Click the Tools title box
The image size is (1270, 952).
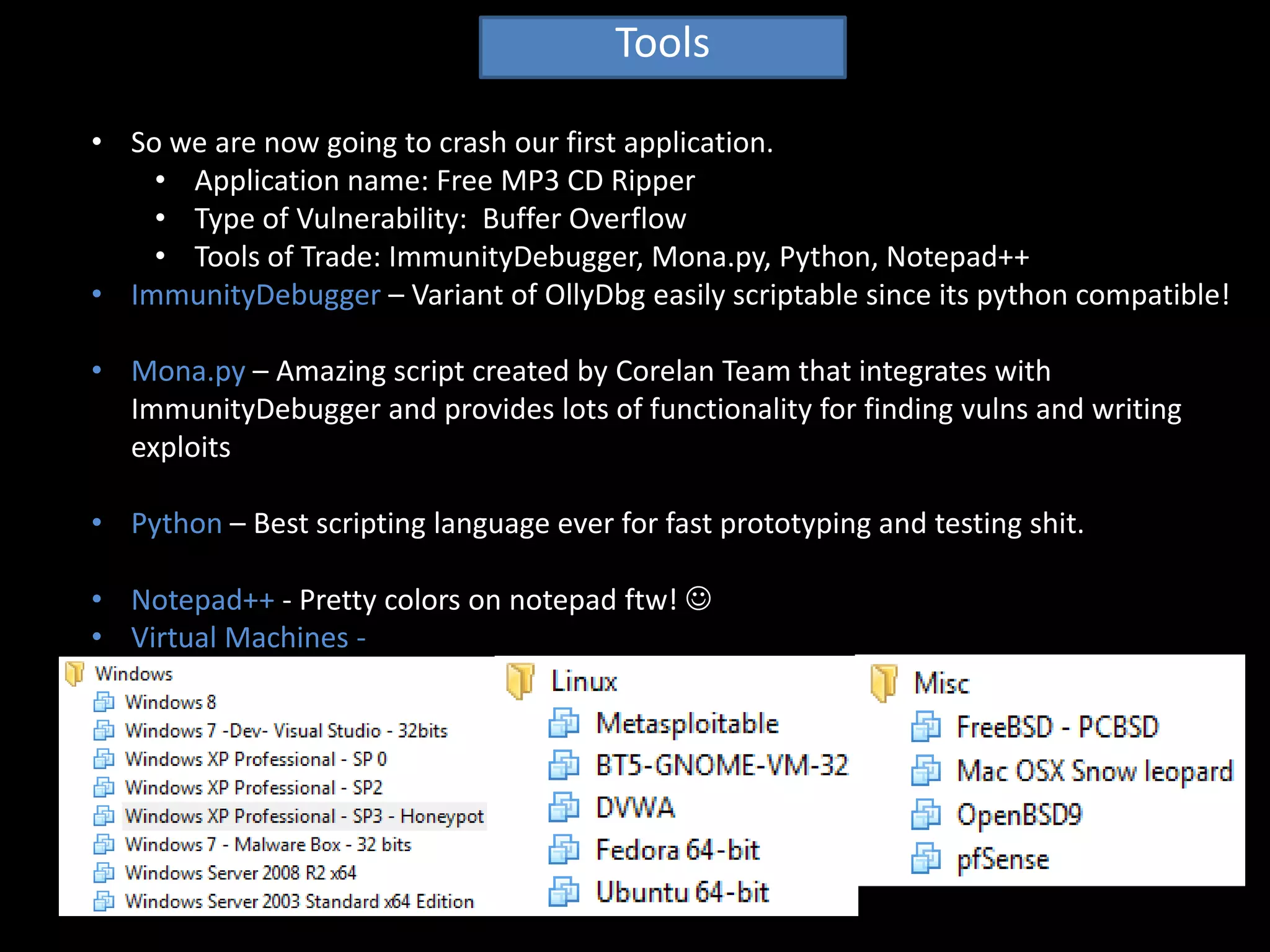coord(662,47)
